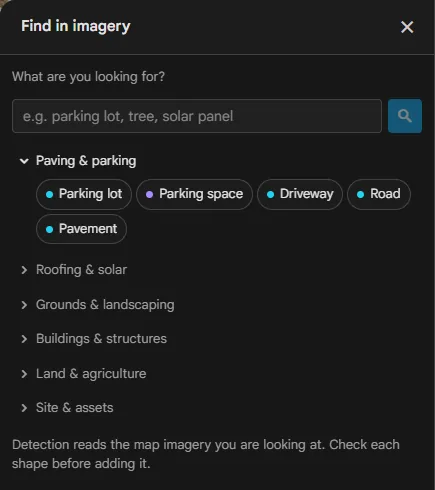The height and width of the screenshot is (490, 435).
Task: Select the Parking lot chip
Action: (84, 194)
